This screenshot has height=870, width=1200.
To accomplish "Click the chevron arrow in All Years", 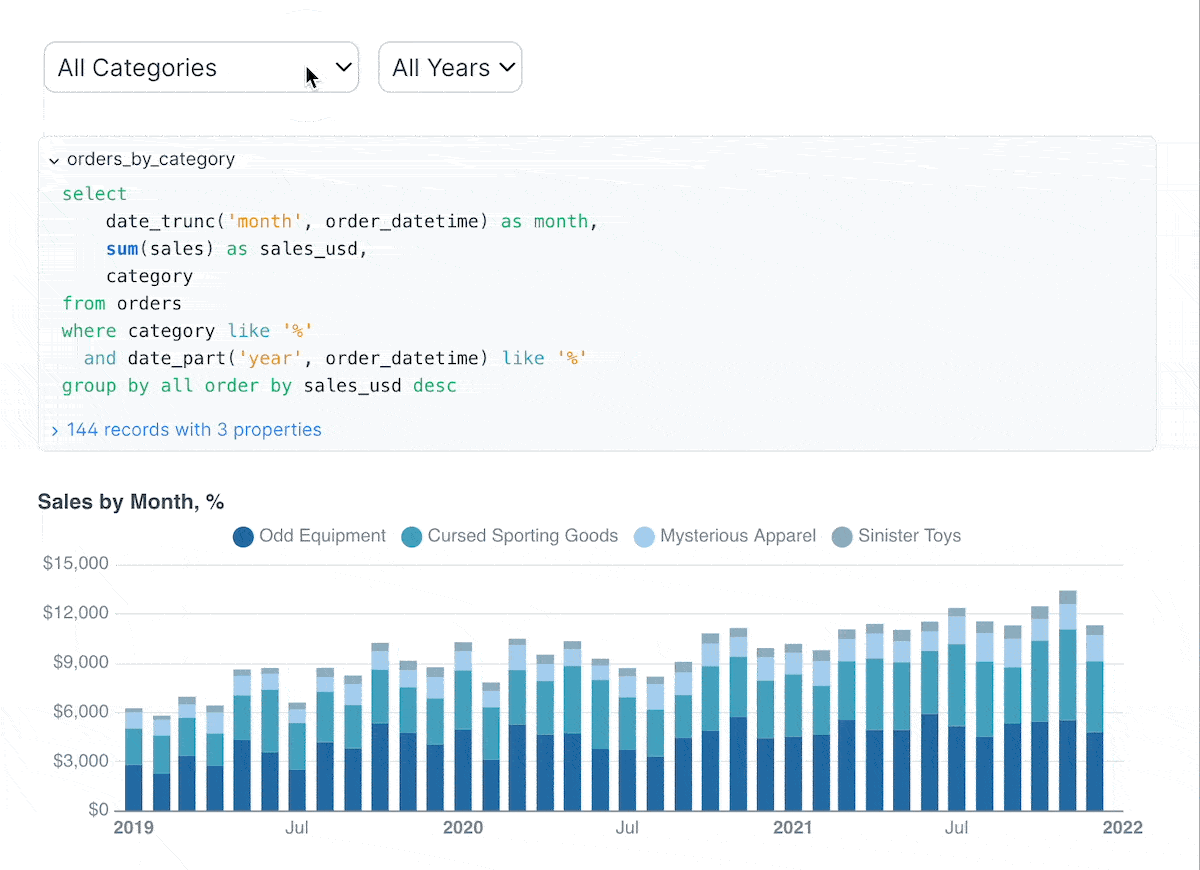I will (507, 68).
